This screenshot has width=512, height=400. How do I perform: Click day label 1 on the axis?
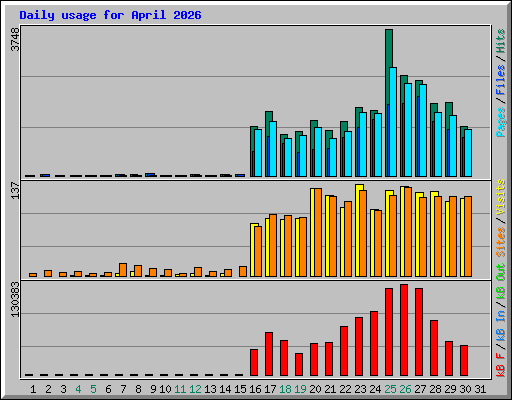33,389
